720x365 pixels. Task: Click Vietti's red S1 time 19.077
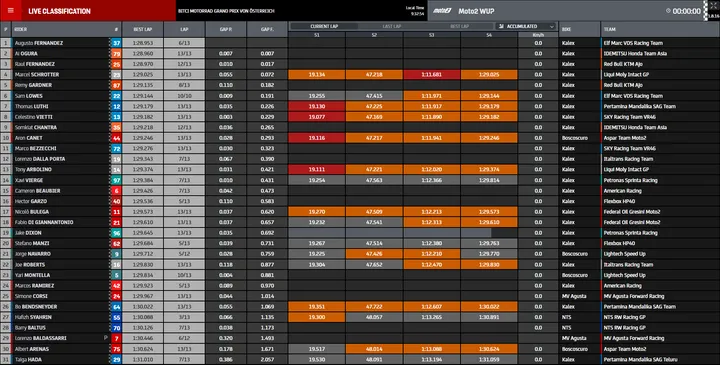click(317, 117)
